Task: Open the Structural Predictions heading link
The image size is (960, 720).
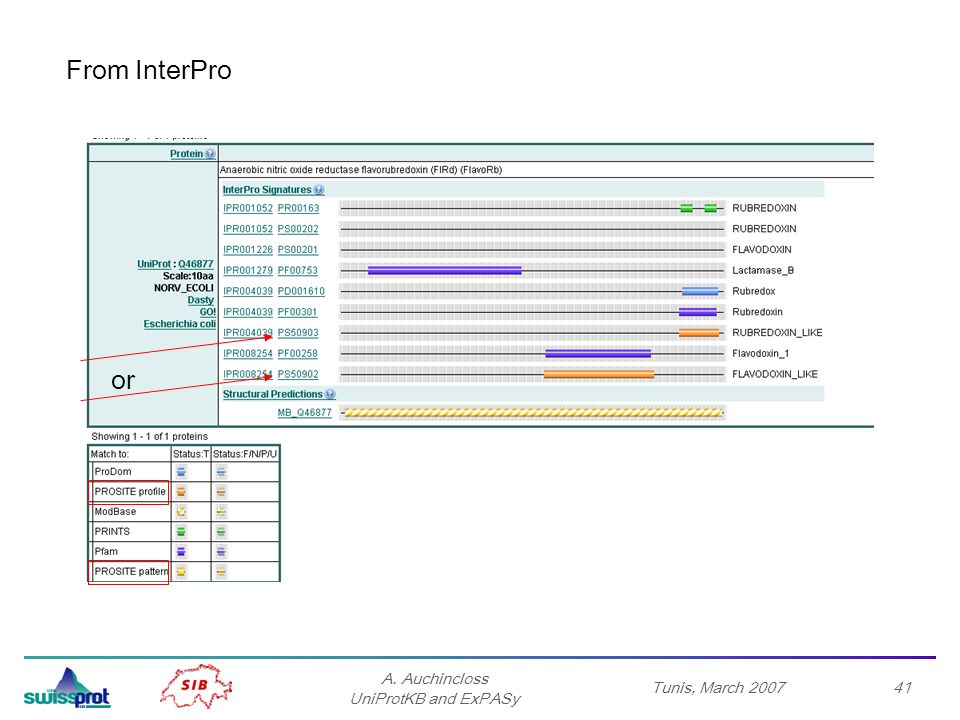Action: 272,394
